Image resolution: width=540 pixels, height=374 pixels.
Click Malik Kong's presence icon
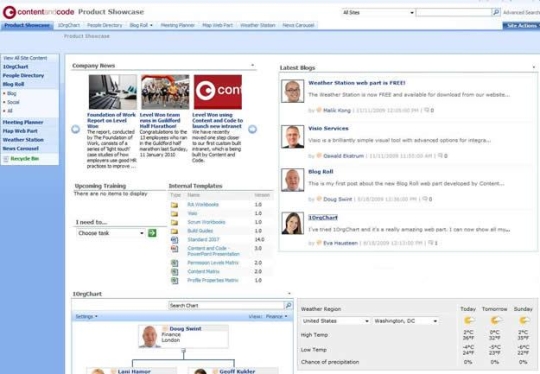click(319, 110)
